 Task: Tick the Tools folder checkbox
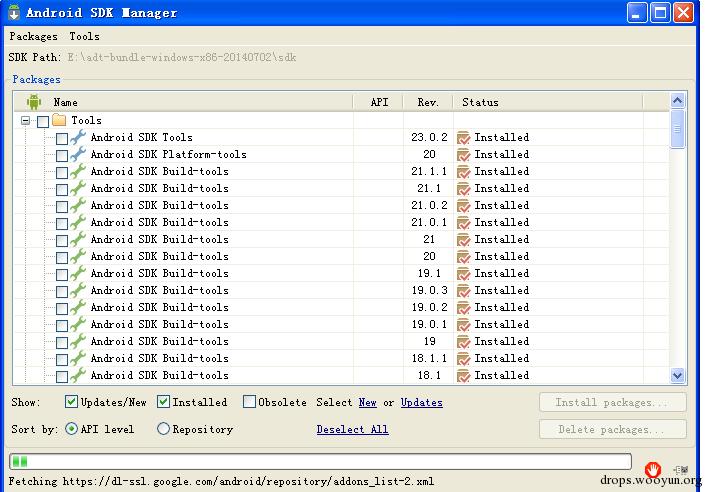click(x=43, y=121)
